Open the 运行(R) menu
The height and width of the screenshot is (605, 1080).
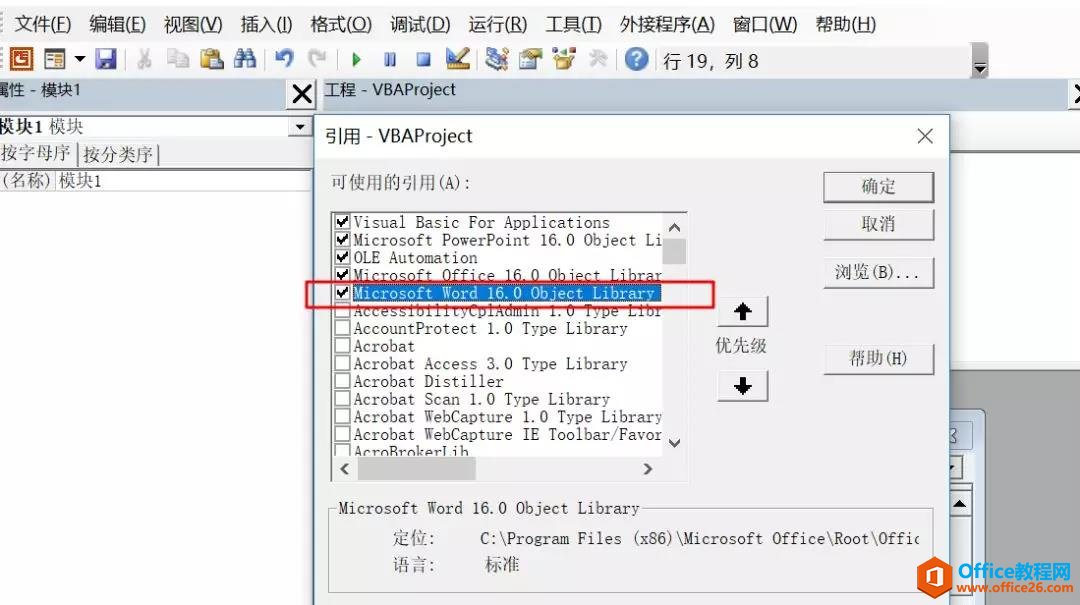(497, 25)
